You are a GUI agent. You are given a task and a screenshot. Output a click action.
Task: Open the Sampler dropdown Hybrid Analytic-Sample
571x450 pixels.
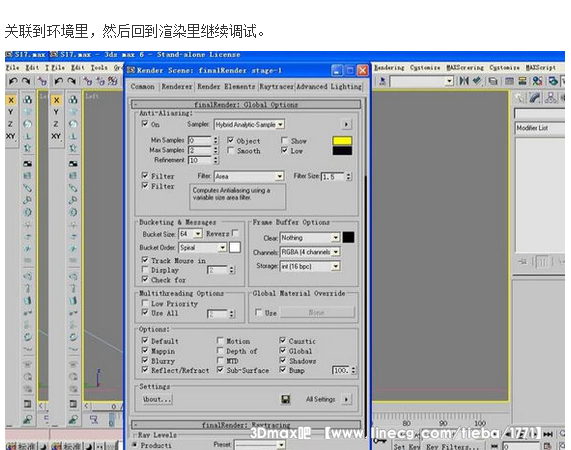(x=249, y=125)
